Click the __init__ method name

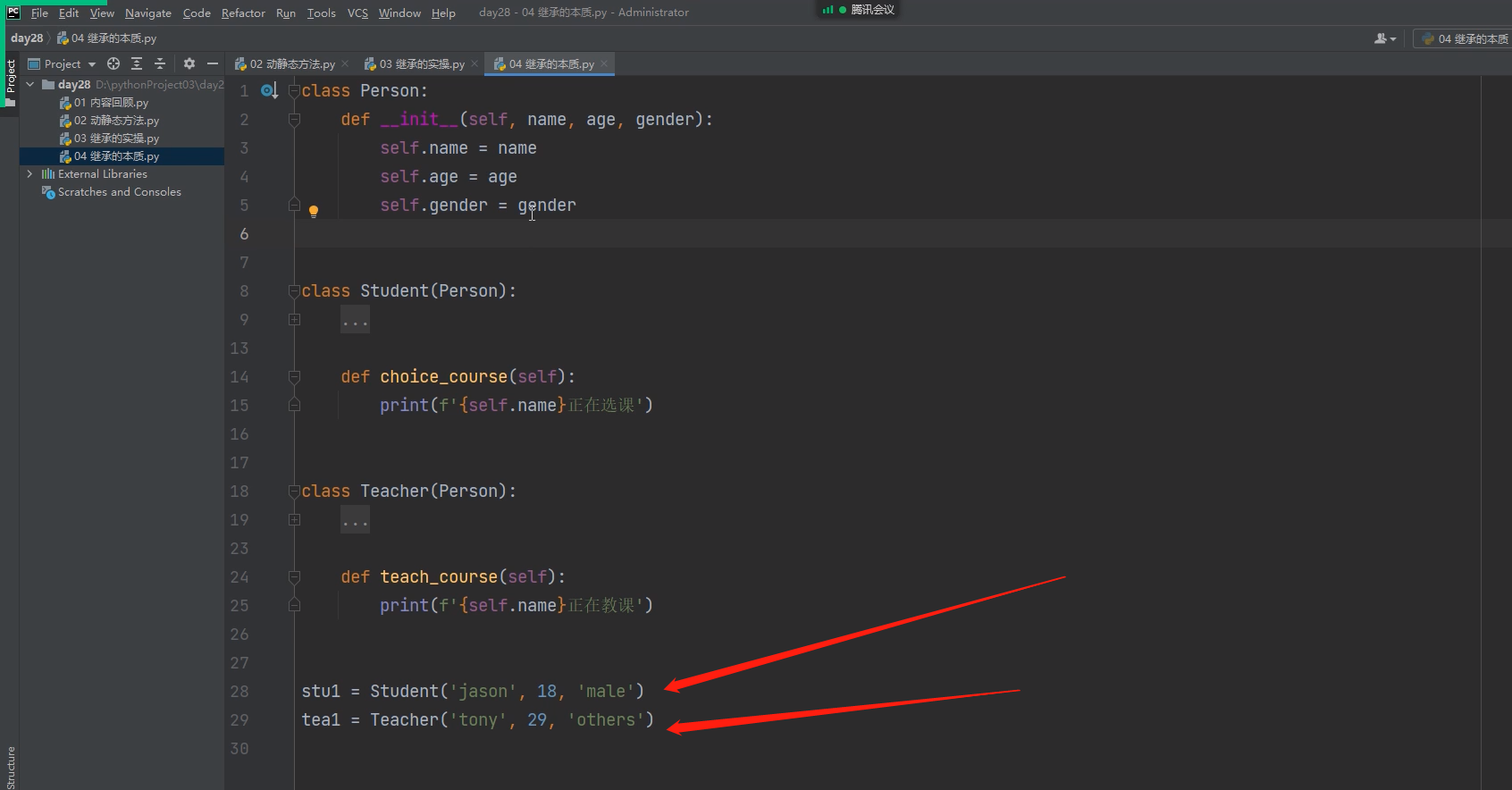click(x=419, y=119)
